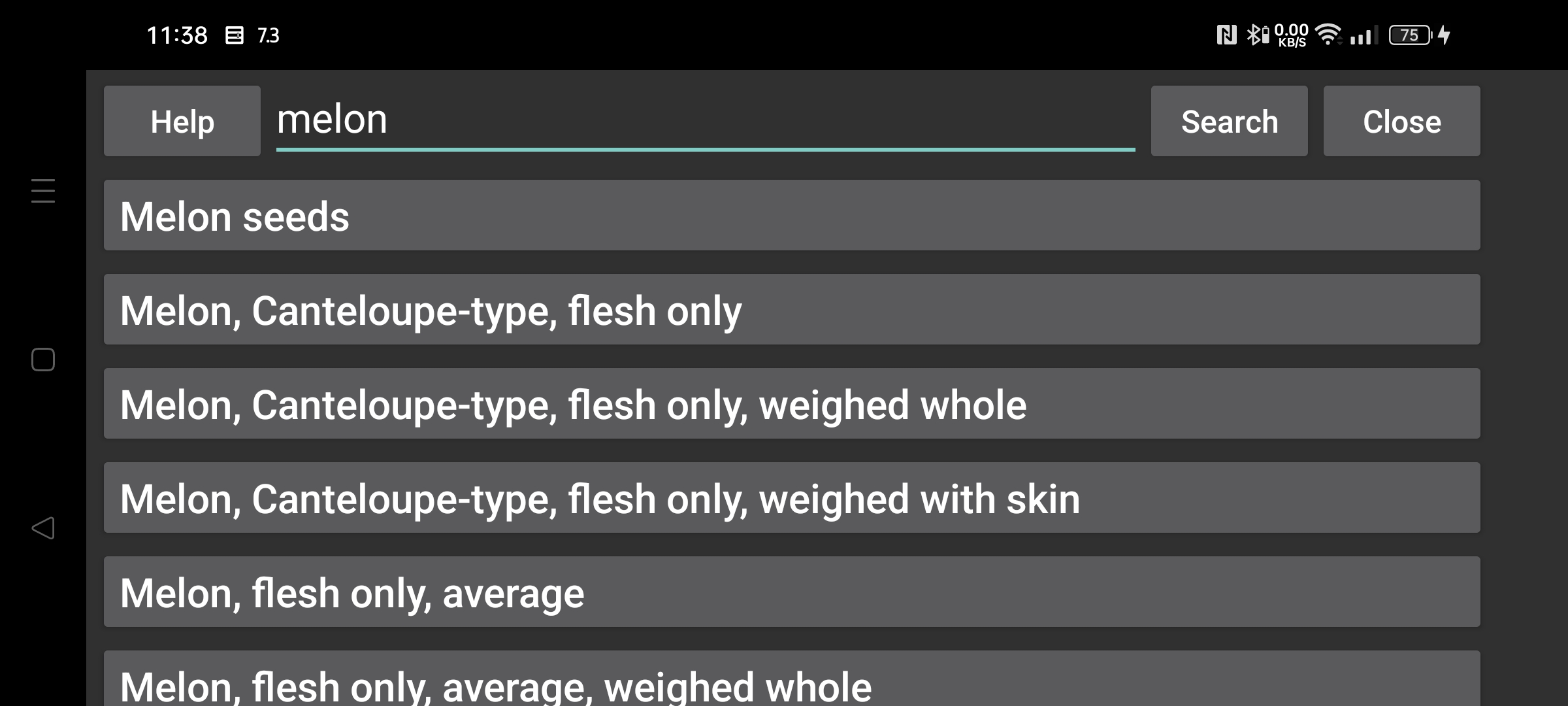The image size is (1568, 706).
Task: Tap the NFC status icon
Action: coord(1227,35)
